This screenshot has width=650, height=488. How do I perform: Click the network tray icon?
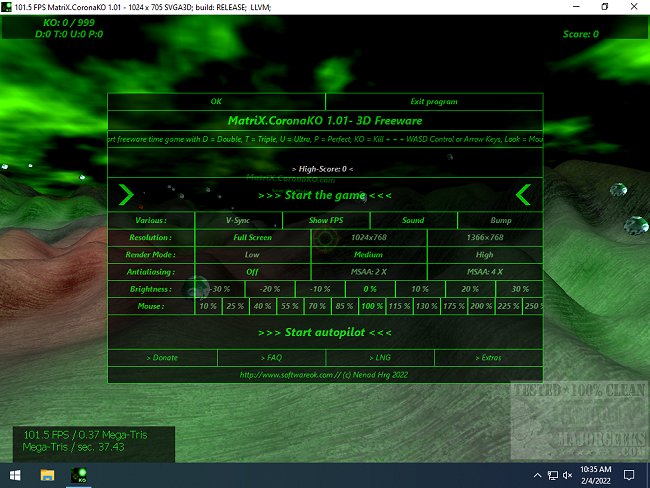[x=553, y=475]
